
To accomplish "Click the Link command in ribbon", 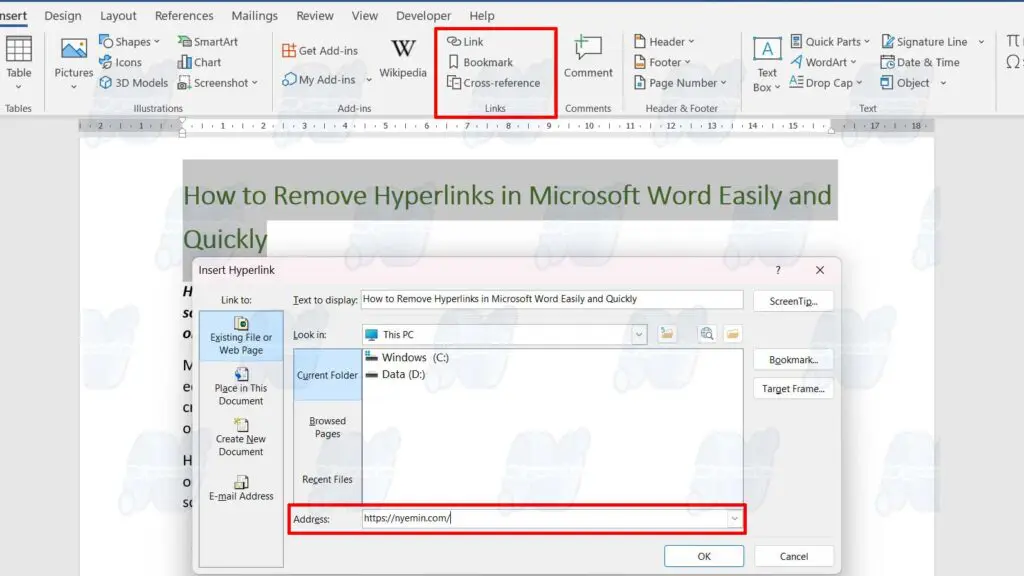I will pyautogui.click(x=465, y=41).
